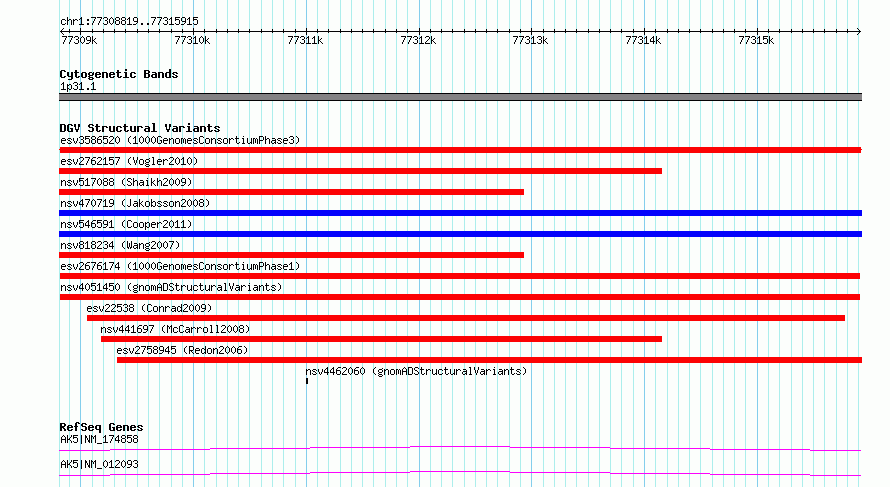The width and height of the screenshot is (890, 487).
Task: Click blue bar under nsv470719 label
Action: [x=460, y=213]
